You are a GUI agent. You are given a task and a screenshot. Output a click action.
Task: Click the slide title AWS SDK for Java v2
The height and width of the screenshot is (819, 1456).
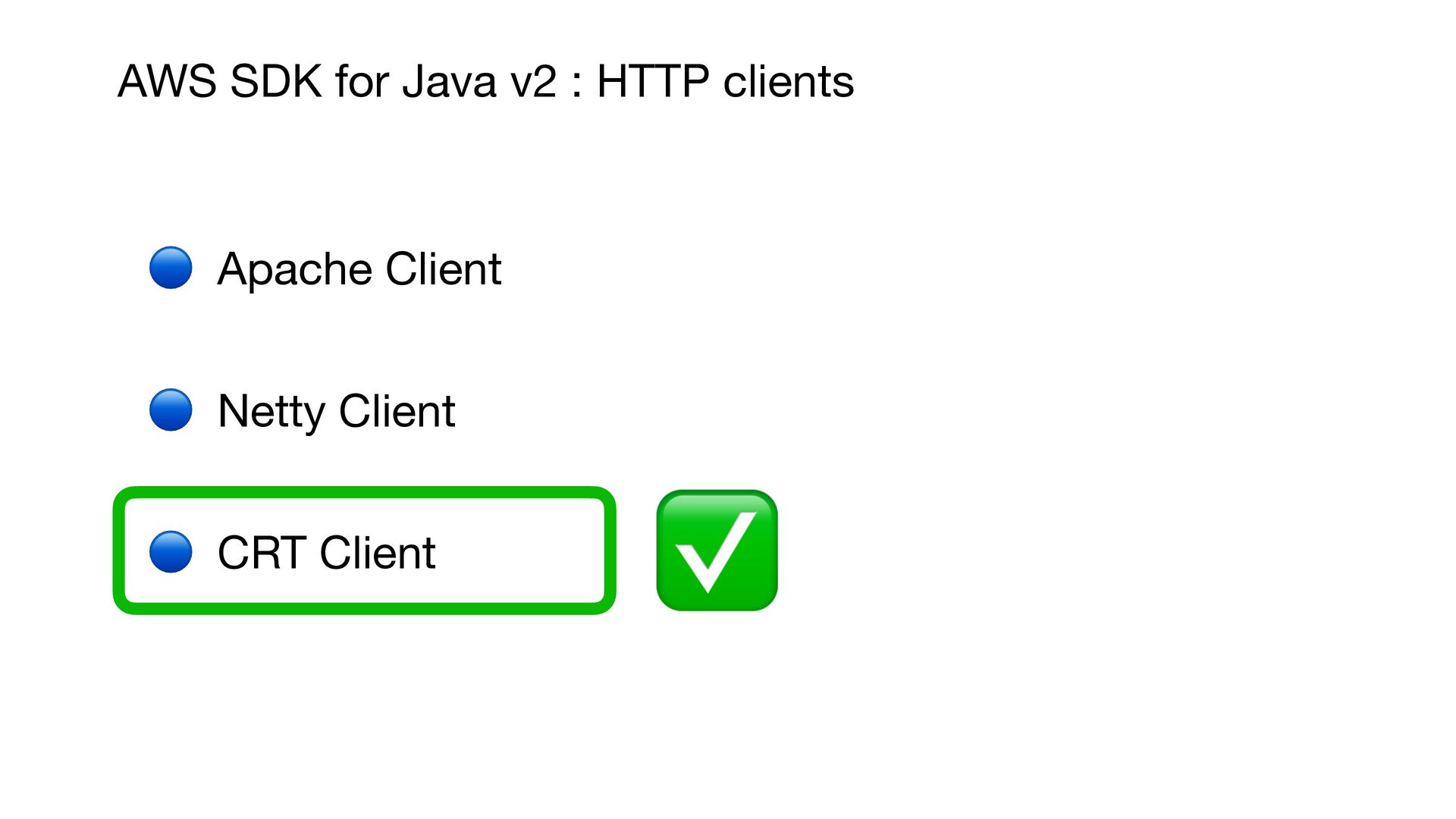coord(337,81)
